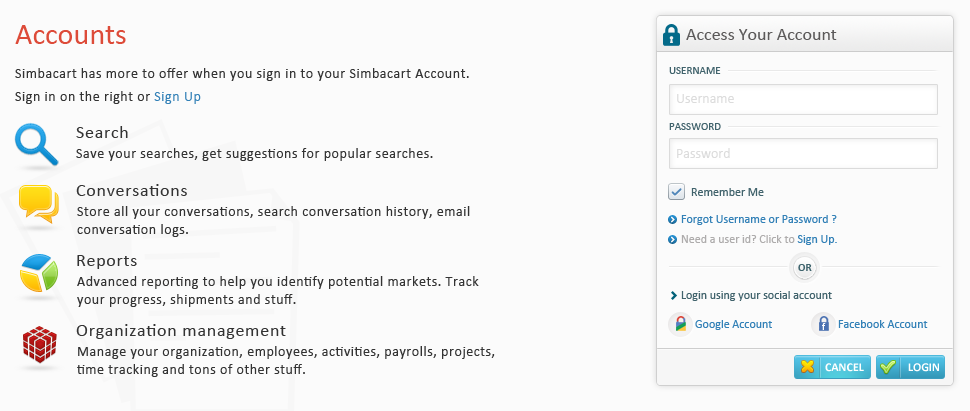Focus the Password input field
The height and width of the screenshot is (411, 970).
(803, 154)
